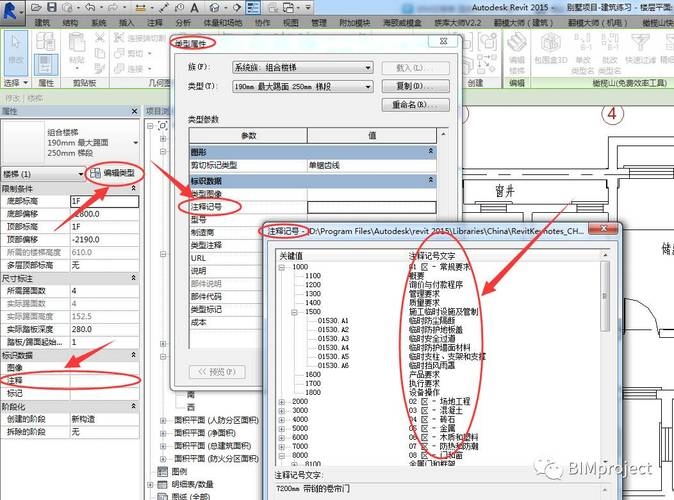
Task: Collapse the 图形 group in type parameters
Action: tap(431, 151)
